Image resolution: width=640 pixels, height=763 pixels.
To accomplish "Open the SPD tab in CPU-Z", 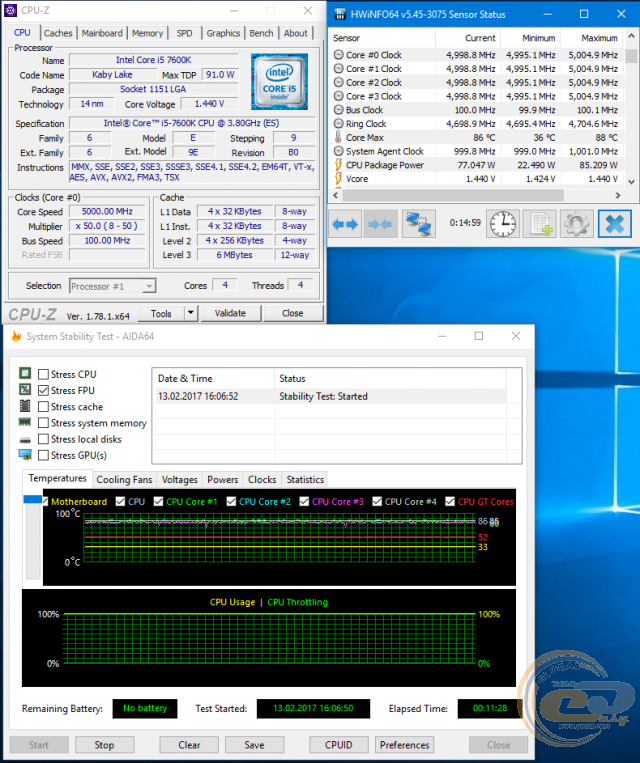I will coord(184,33).
